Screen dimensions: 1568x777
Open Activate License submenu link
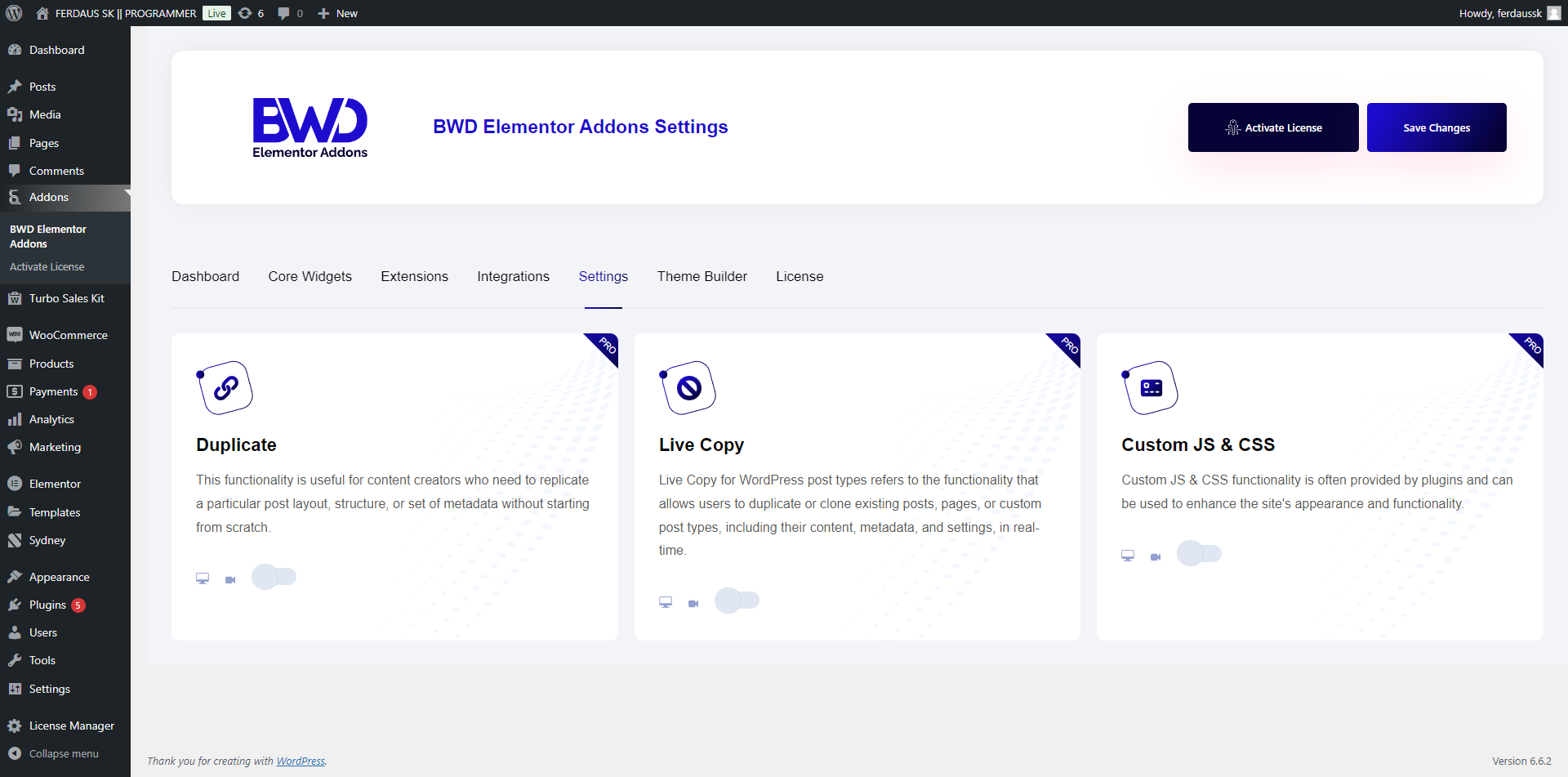(47, 266)
